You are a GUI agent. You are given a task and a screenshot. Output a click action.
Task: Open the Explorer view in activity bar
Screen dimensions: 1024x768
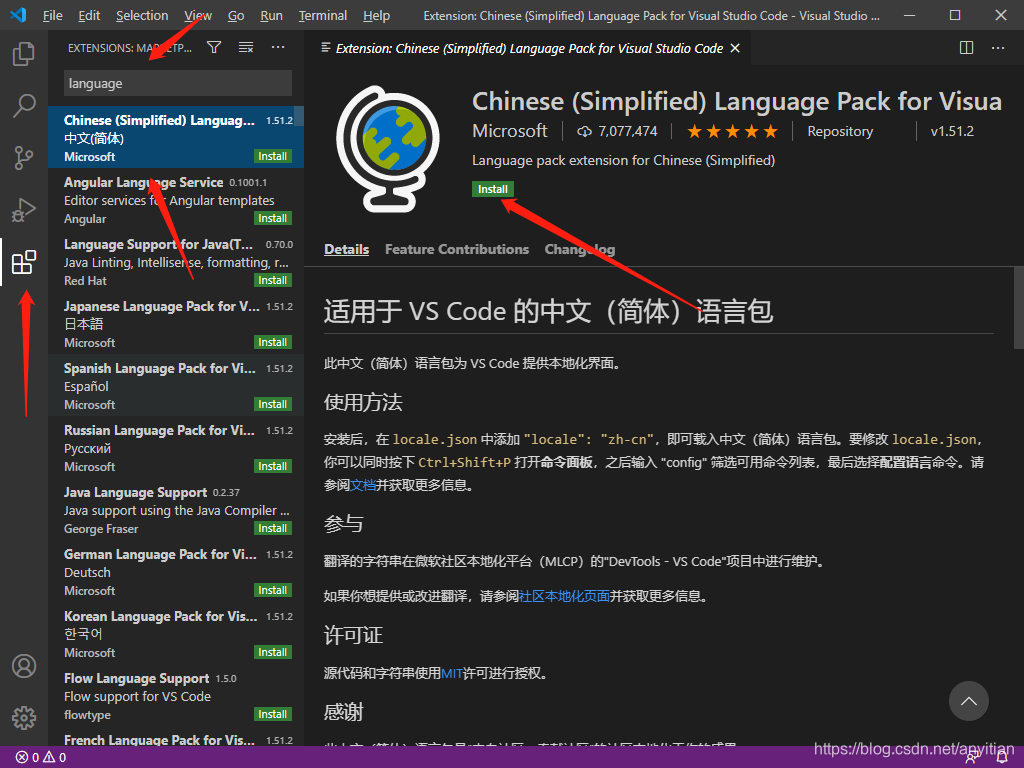24,54
